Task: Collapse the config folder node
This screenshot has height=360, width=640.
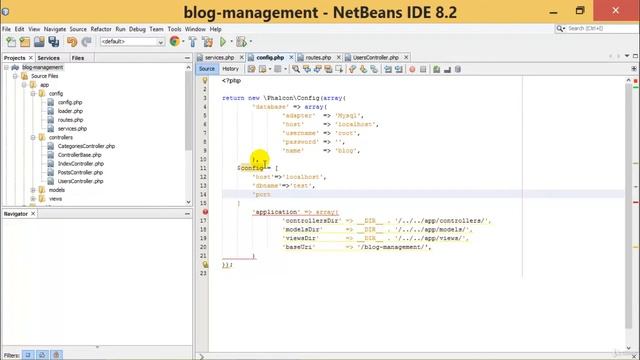Action: (x=33, y=94)
